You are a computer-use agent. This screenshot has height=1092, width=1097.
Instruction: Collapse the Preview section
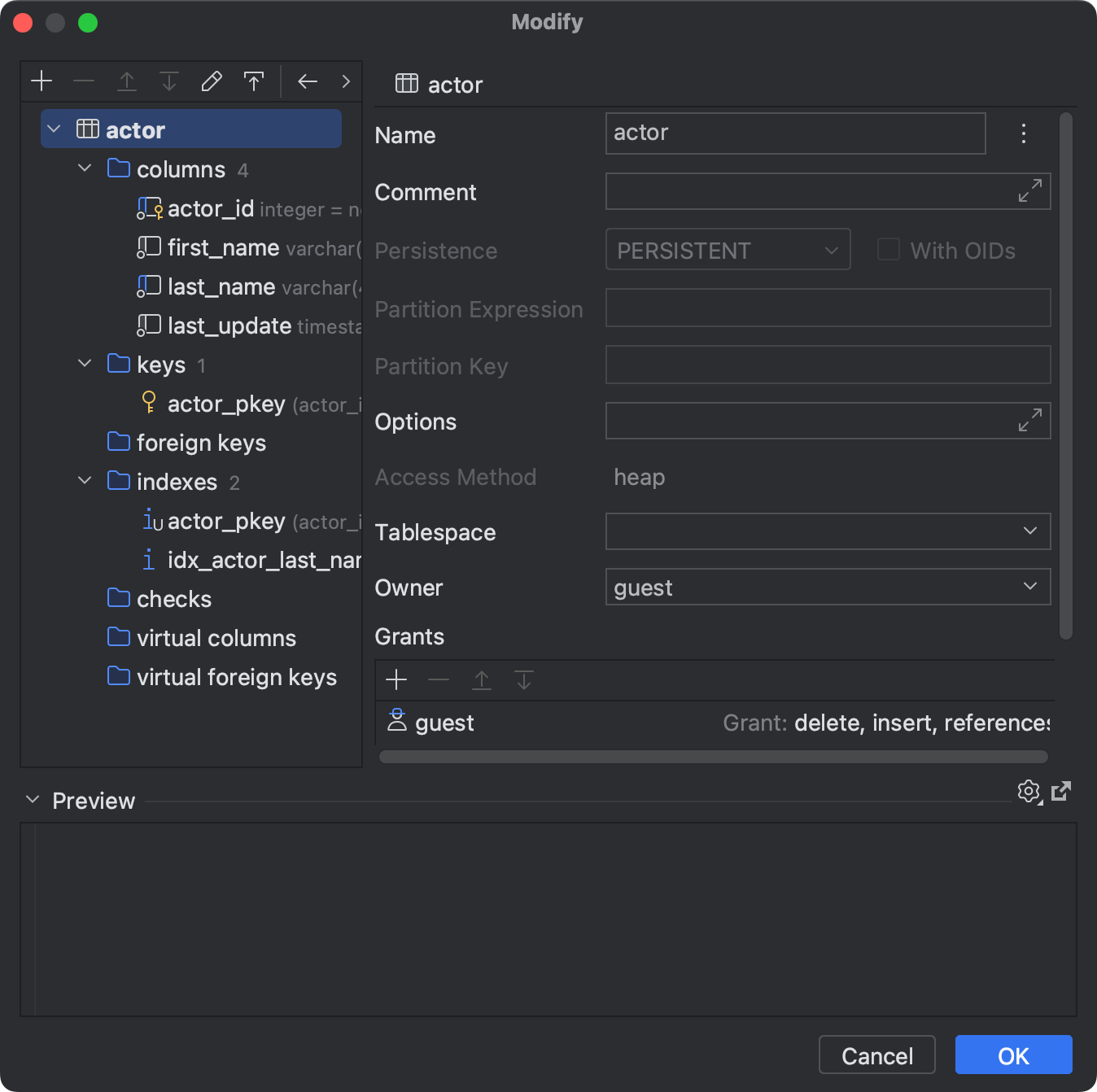(31, 800)
